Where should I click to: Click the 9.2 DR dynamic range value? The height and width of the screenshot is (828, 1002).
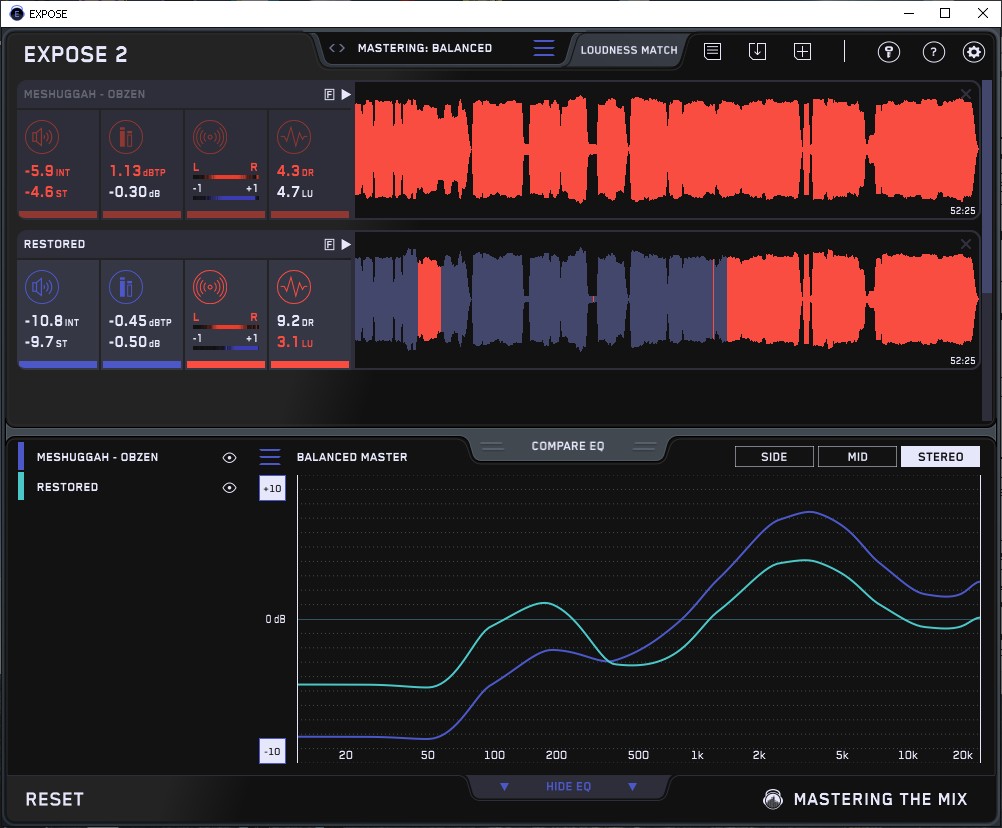click(295, 321)
